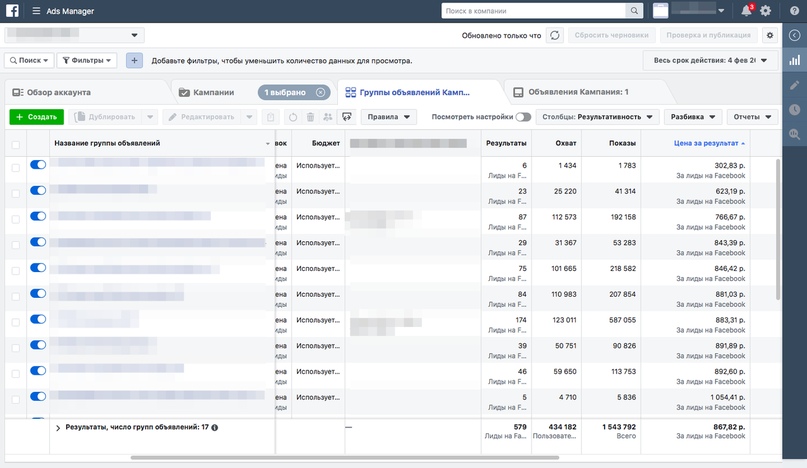The width and height of the screenshot is (807, 468).
Task: Open the edit pencil panel in right sidebar
Action: (795, 85)
